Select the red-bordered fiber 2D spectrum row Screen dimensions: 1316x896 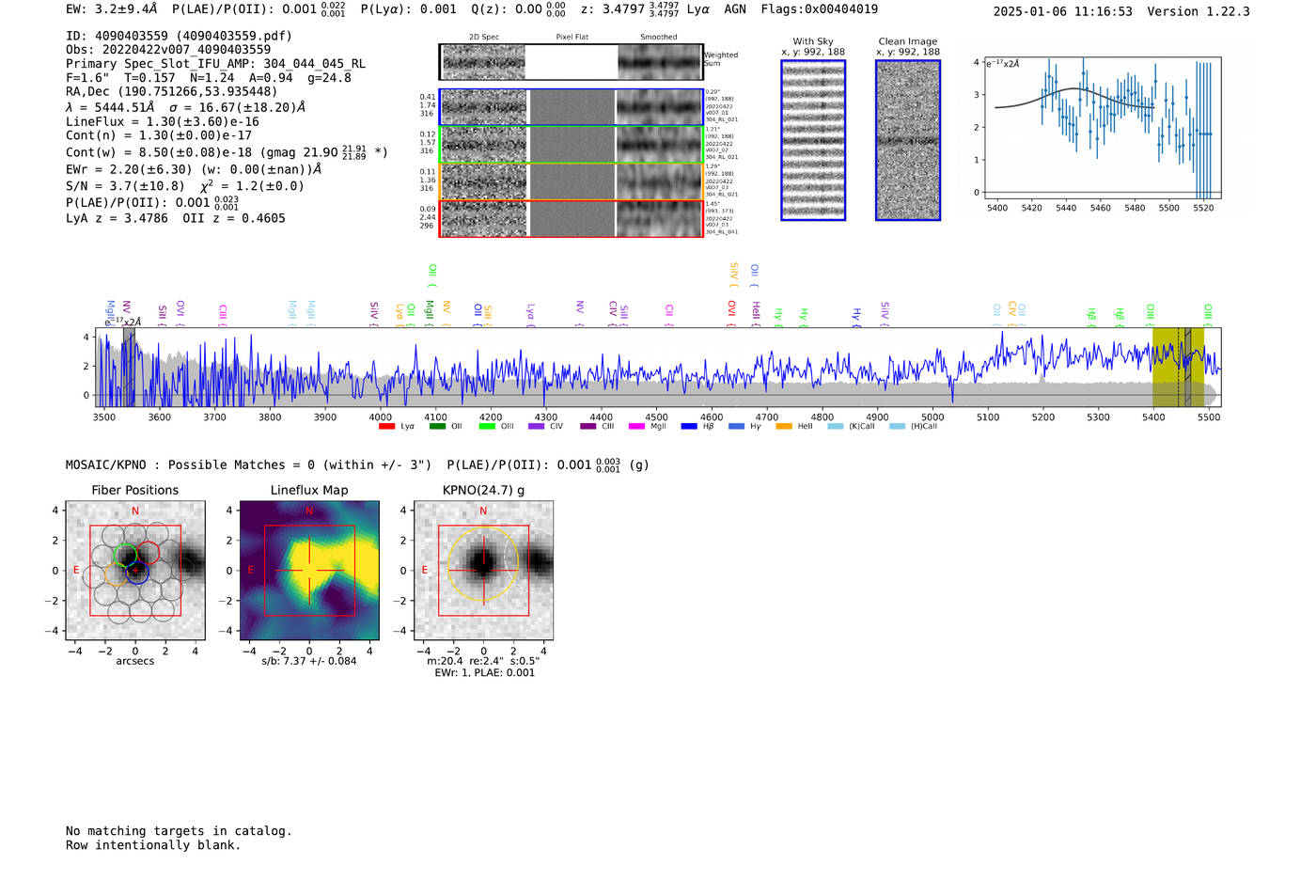point(571,218)
